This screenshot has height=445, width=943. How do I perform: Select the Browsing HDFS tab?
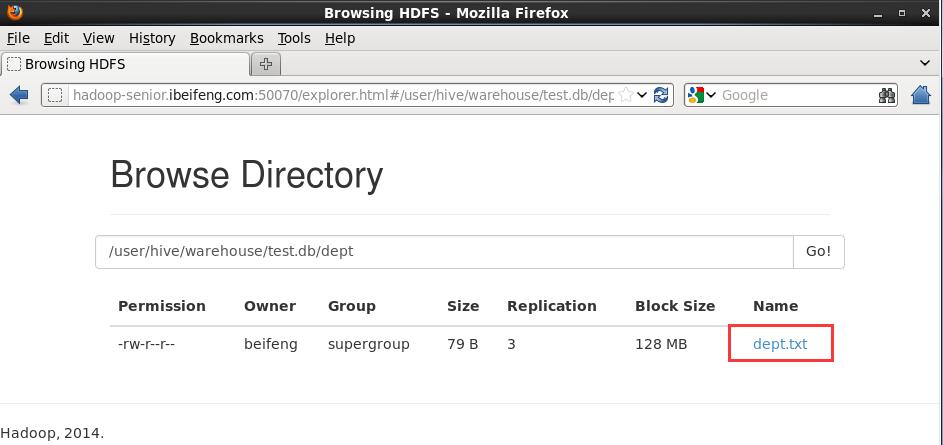(x=125, y=64)
